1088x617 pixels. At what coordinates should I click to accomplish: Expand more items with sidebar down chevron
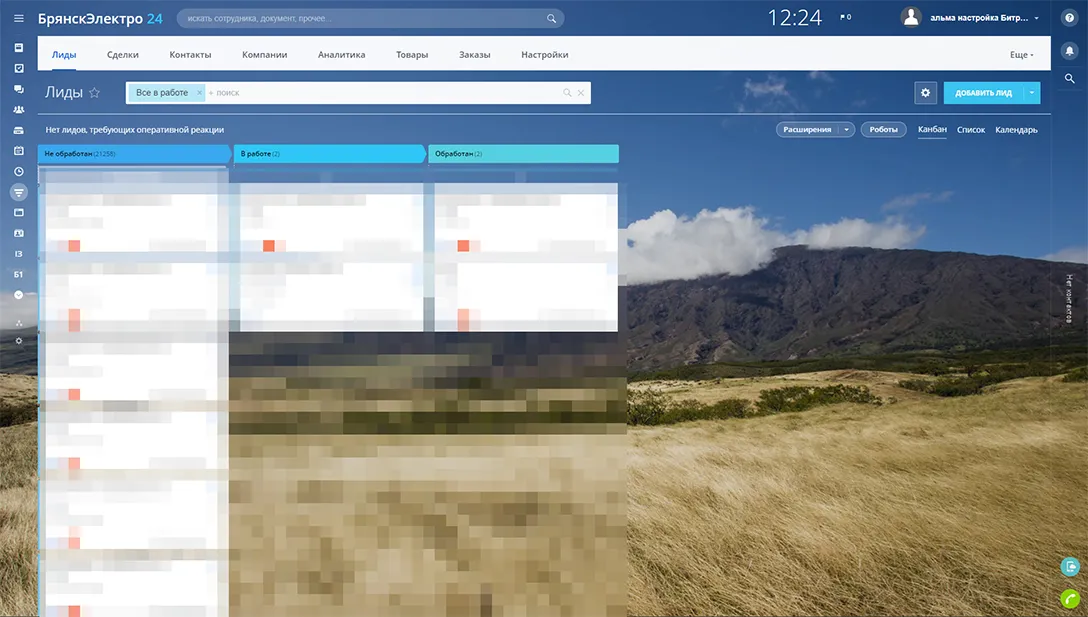point(19,295)
